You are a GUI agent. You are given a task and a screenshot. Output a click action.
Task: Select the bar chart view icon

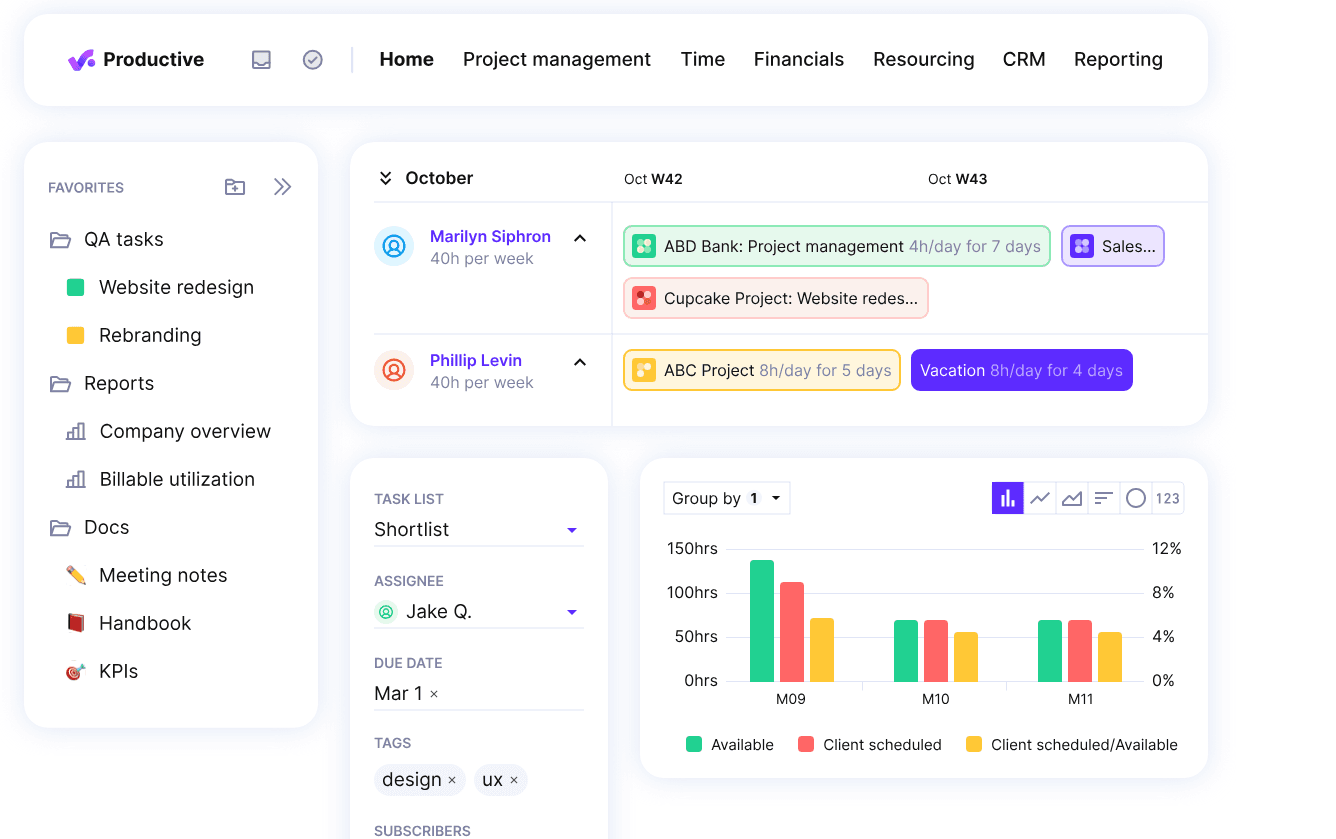tap(1008, 498)
